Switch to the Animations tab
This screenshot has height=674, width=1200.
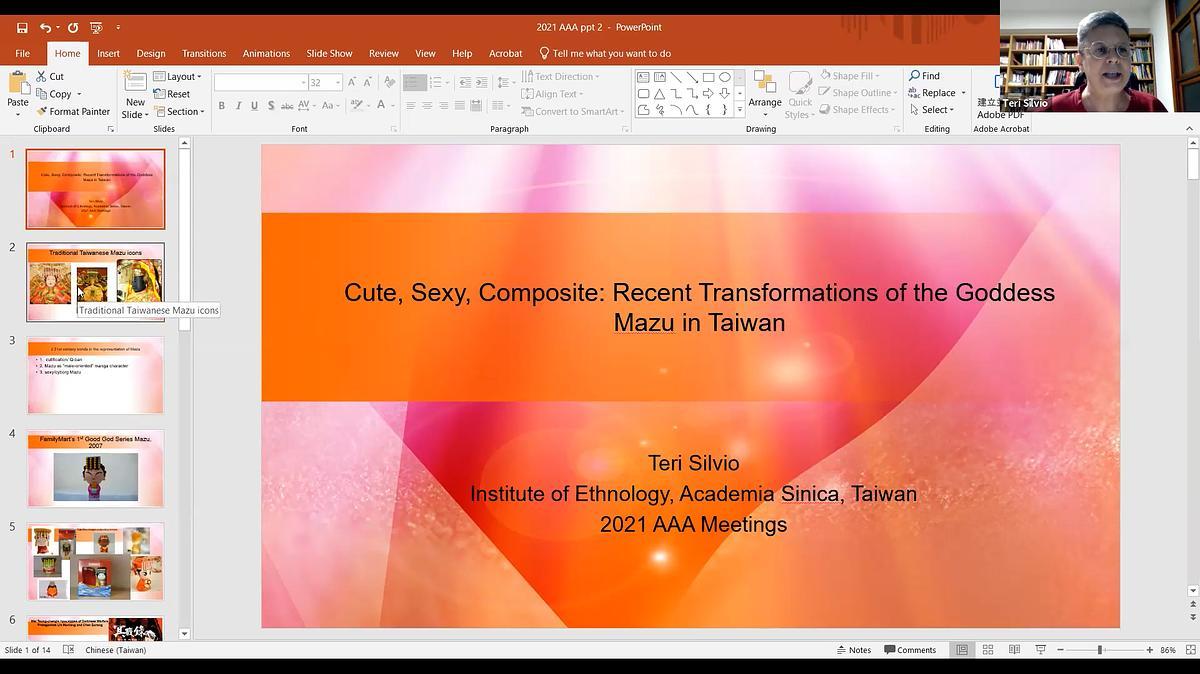click(266, 54)
